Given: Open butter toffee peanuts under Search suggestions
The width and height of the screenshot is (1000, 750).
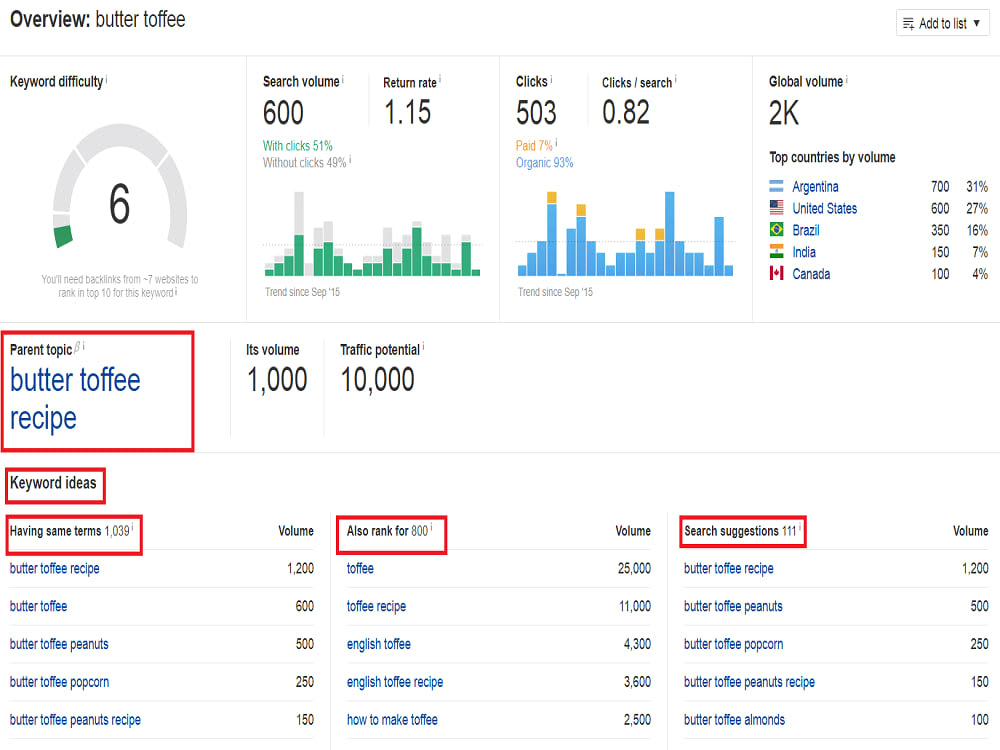Looking at the screenshot, I should coord(733,606).
